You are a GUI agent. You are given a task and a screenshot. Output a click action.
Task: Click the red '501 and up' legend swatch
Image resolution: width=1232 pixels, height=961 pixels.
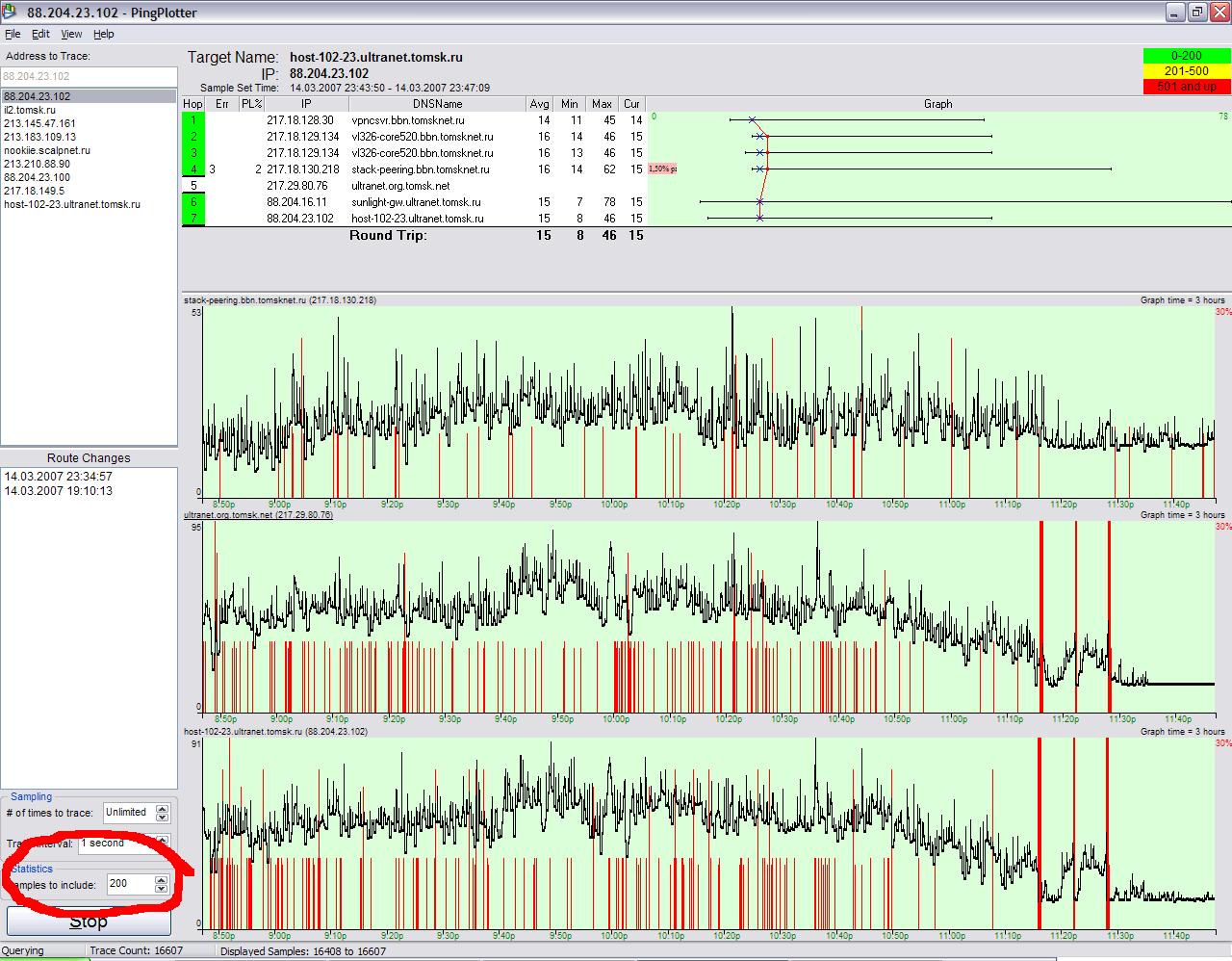point(1186,87)
